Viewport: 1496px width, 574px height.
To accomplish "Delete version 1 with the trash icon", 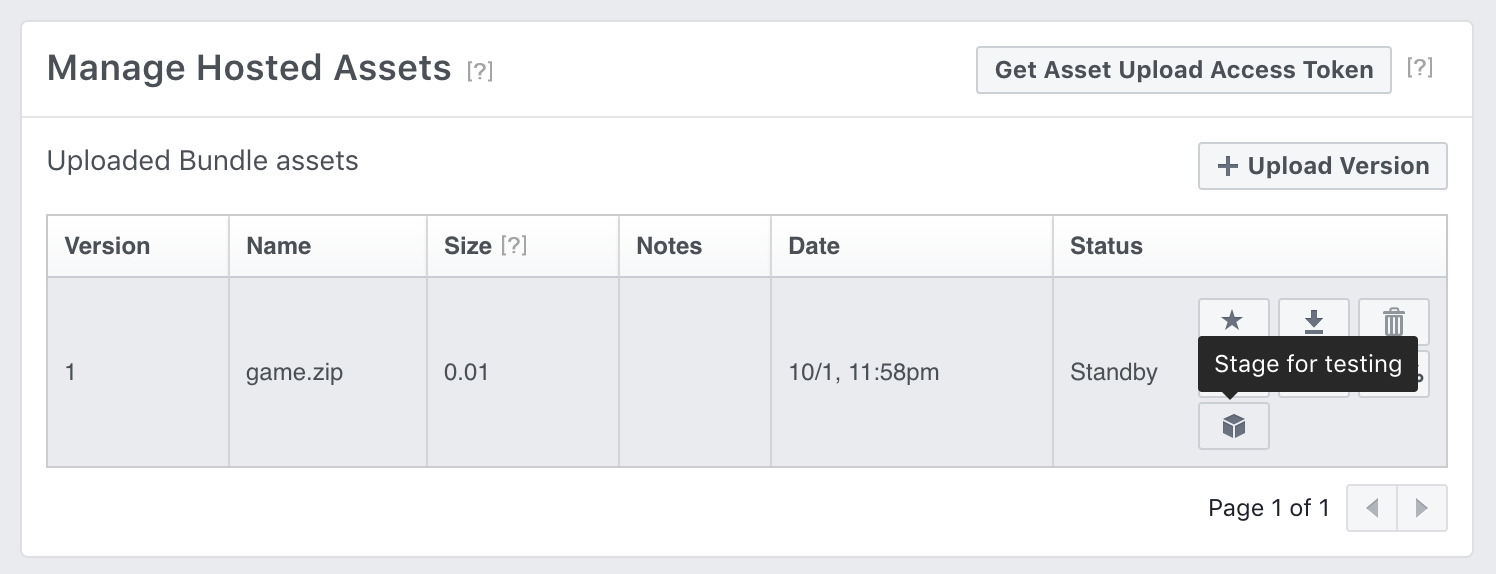I will 1394,321.
